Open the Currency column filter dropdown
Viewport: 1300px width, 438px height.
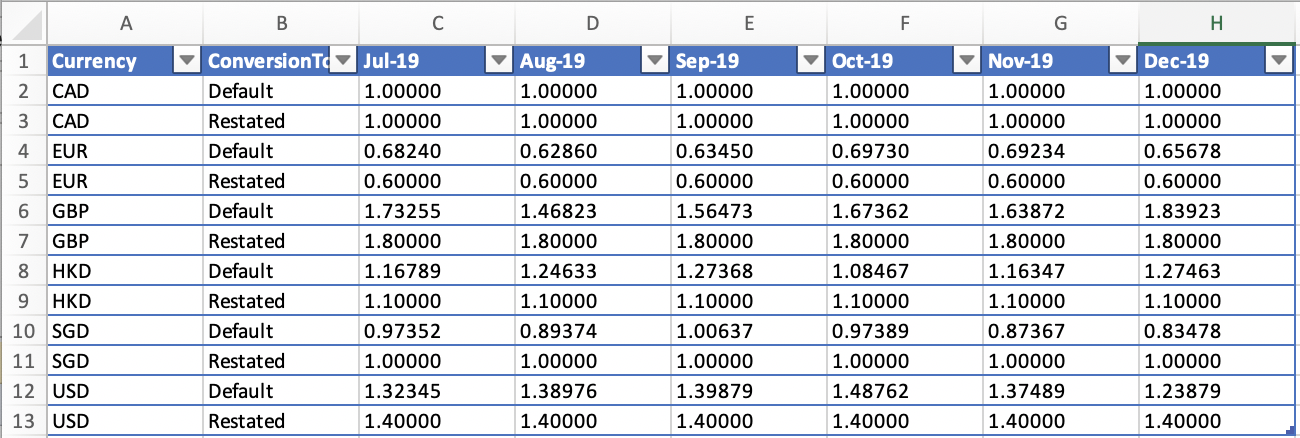point(187,62)
